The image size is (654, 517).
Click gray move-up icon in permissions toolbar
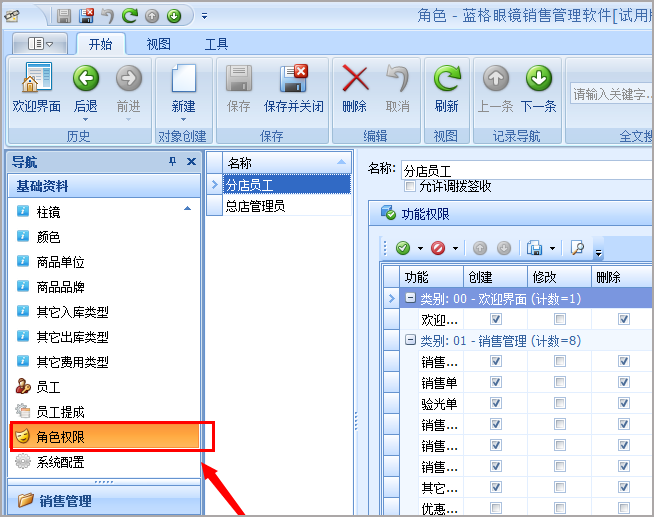pyautogui.click(x=480, y=248)
